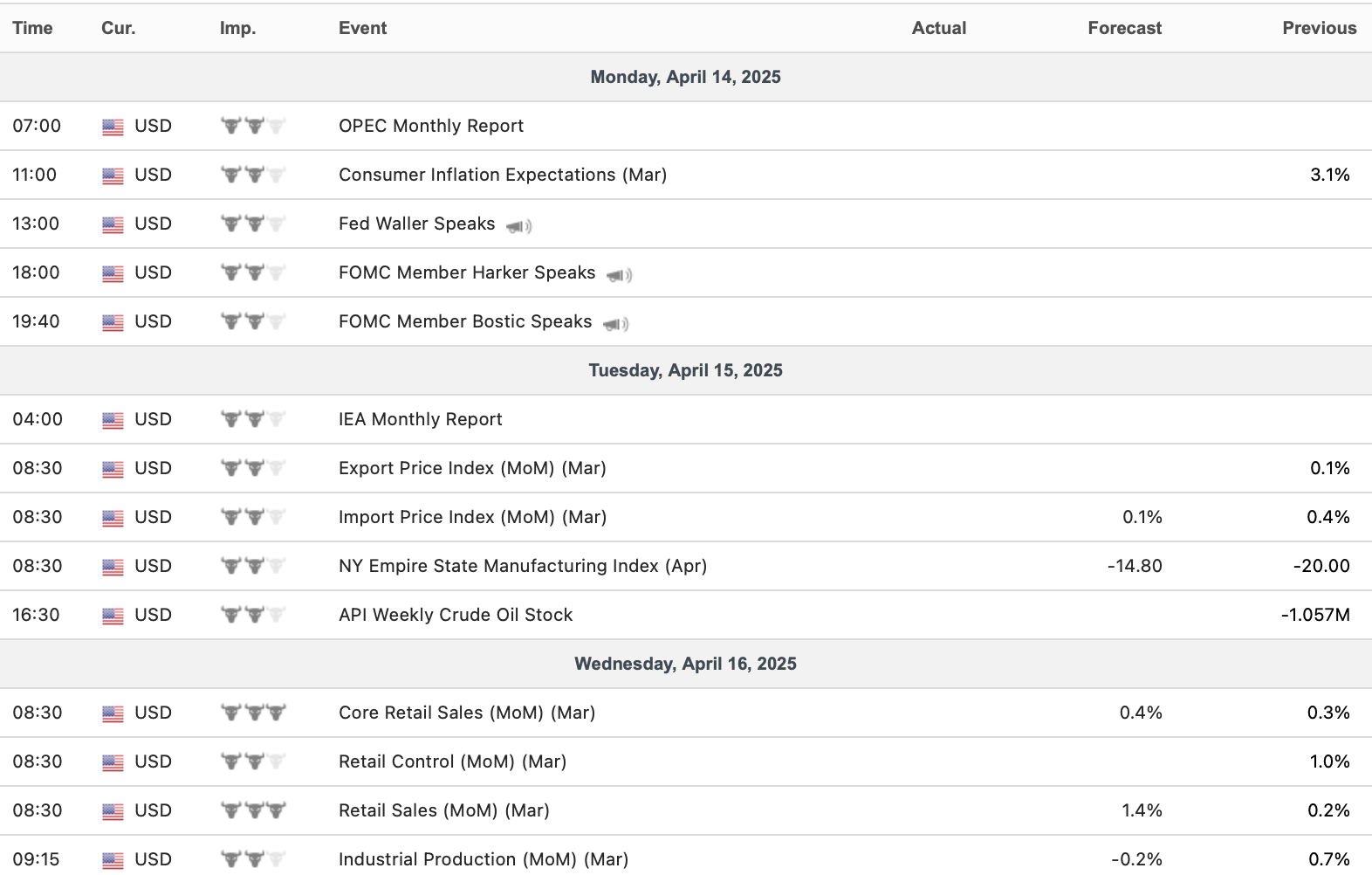Click the bull importance icons for Retail Sales (MoM)
The image size is (1372, 875).
coord(253,810)
